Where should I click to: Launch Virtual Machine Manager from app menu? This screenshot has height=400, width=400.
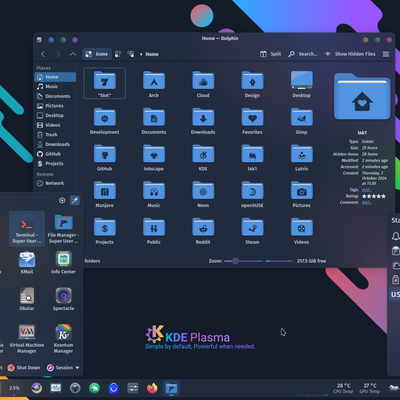pos(27,338)
